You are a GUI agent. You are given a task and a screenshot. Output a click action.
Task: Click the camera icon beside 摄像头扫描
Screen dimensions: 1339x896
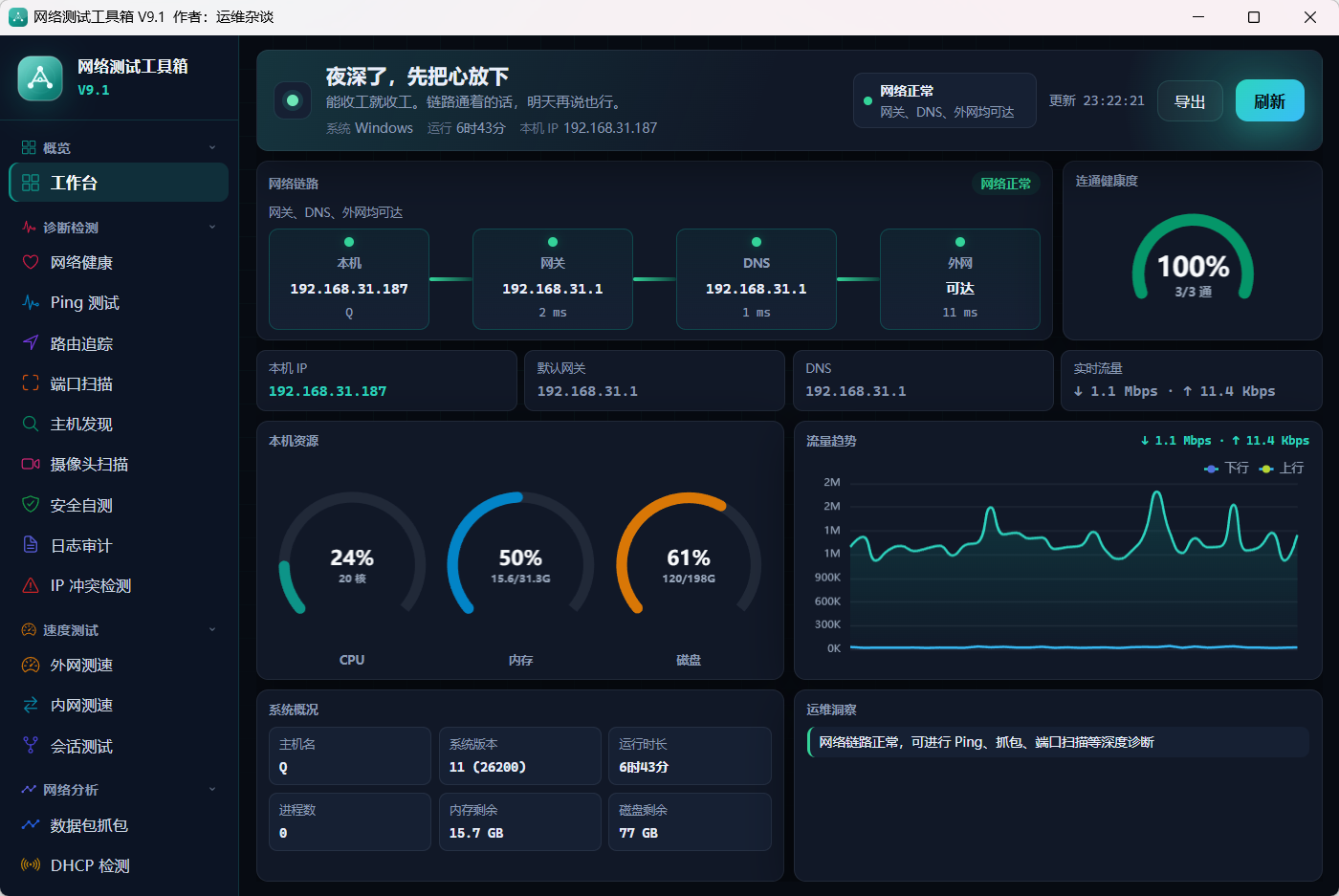coord(31,464)
